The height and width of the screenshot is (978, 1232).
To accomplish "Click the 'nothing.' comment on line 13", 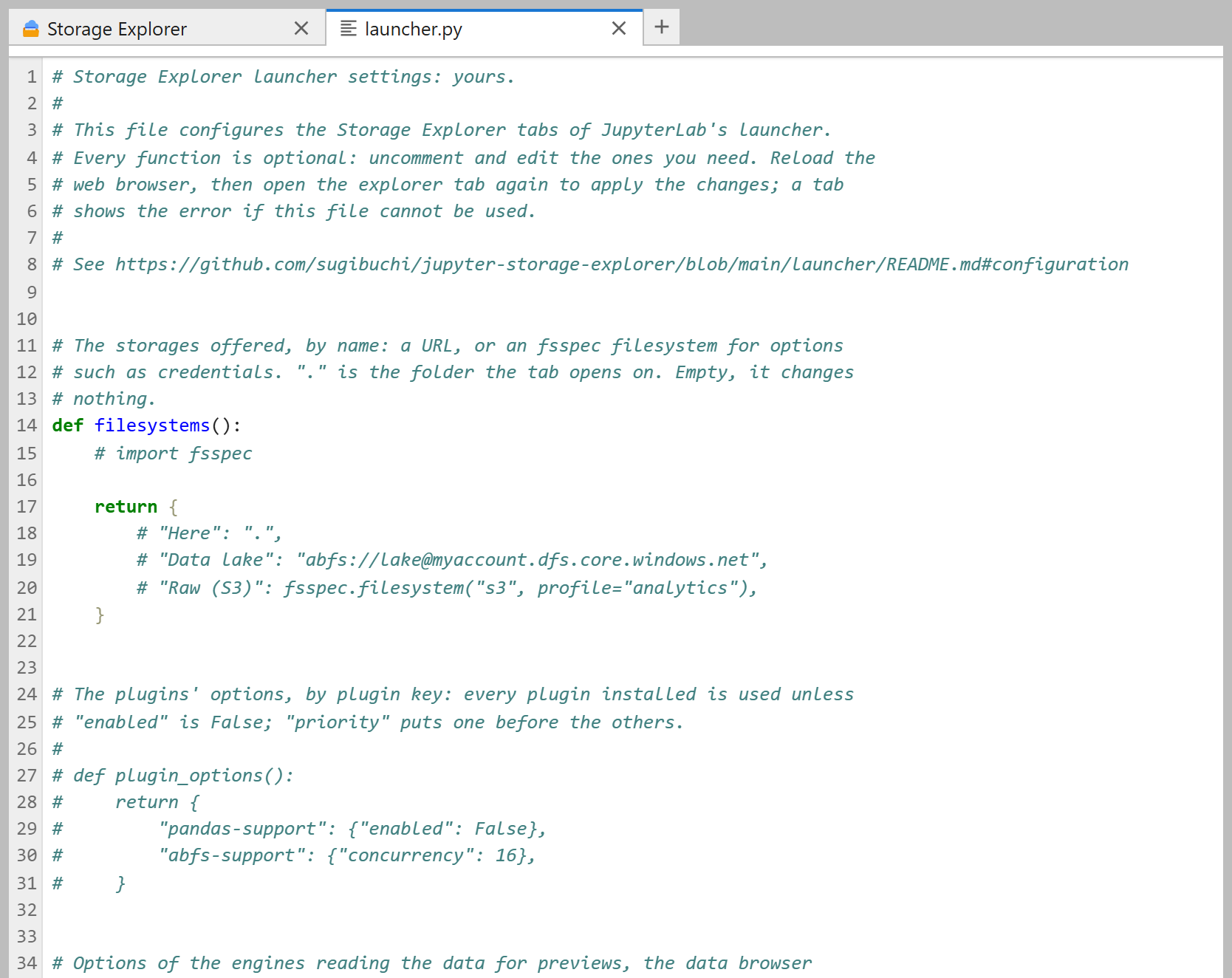I will point(104,399).
